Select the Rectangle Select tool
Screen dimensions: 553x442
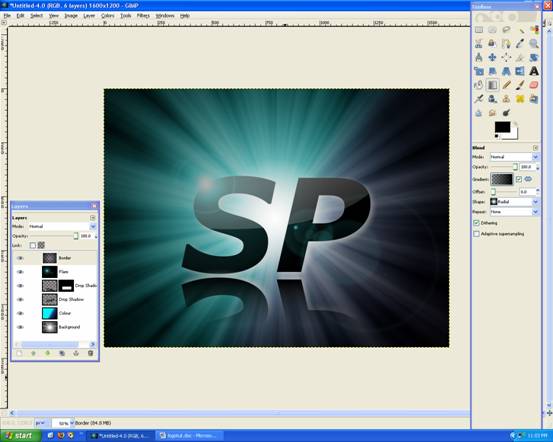click(479, 30)
